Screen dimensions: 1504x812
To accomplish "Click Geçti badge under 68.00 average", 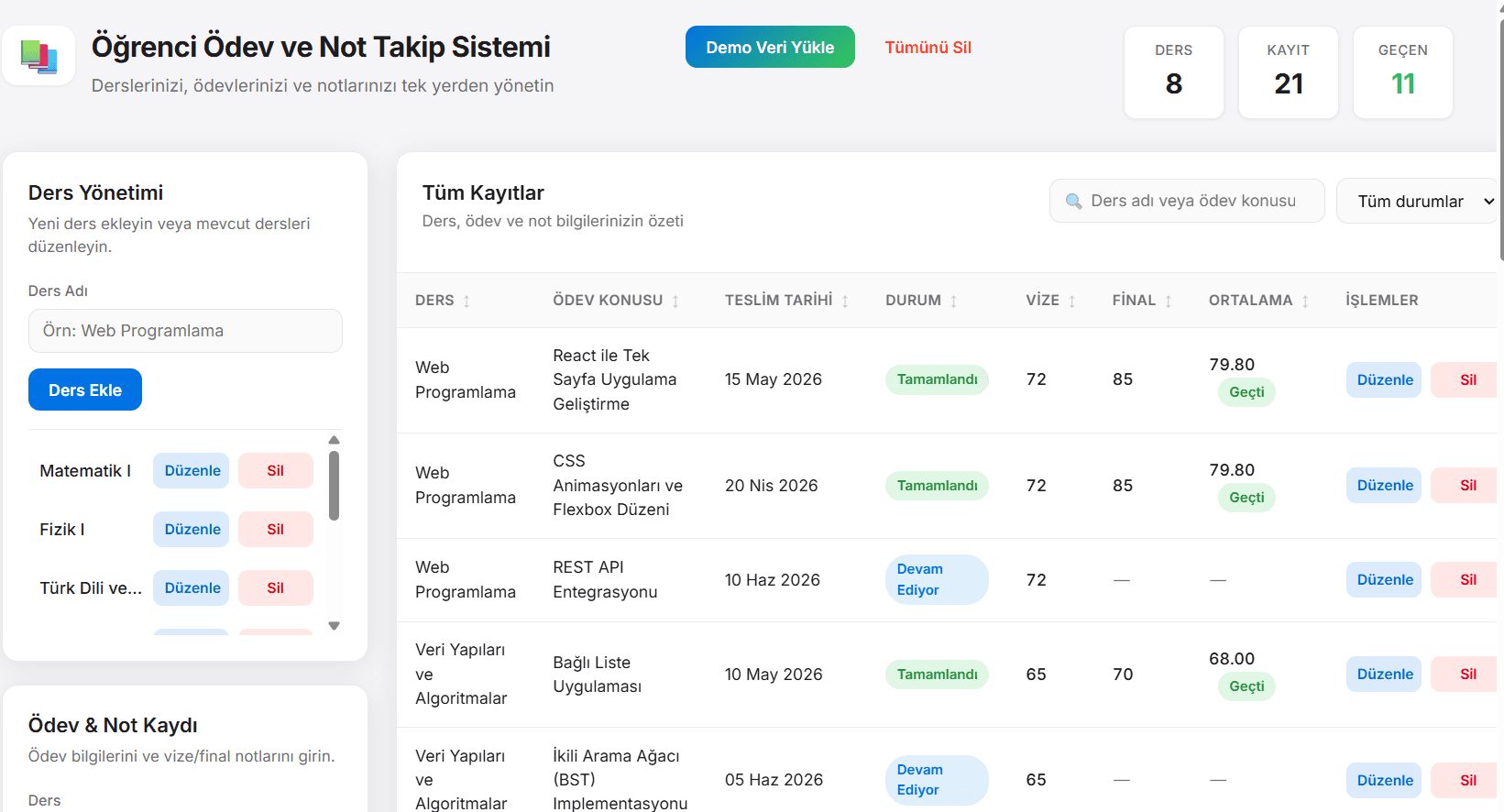I will pyautogui.click(x=1246, y=686).
